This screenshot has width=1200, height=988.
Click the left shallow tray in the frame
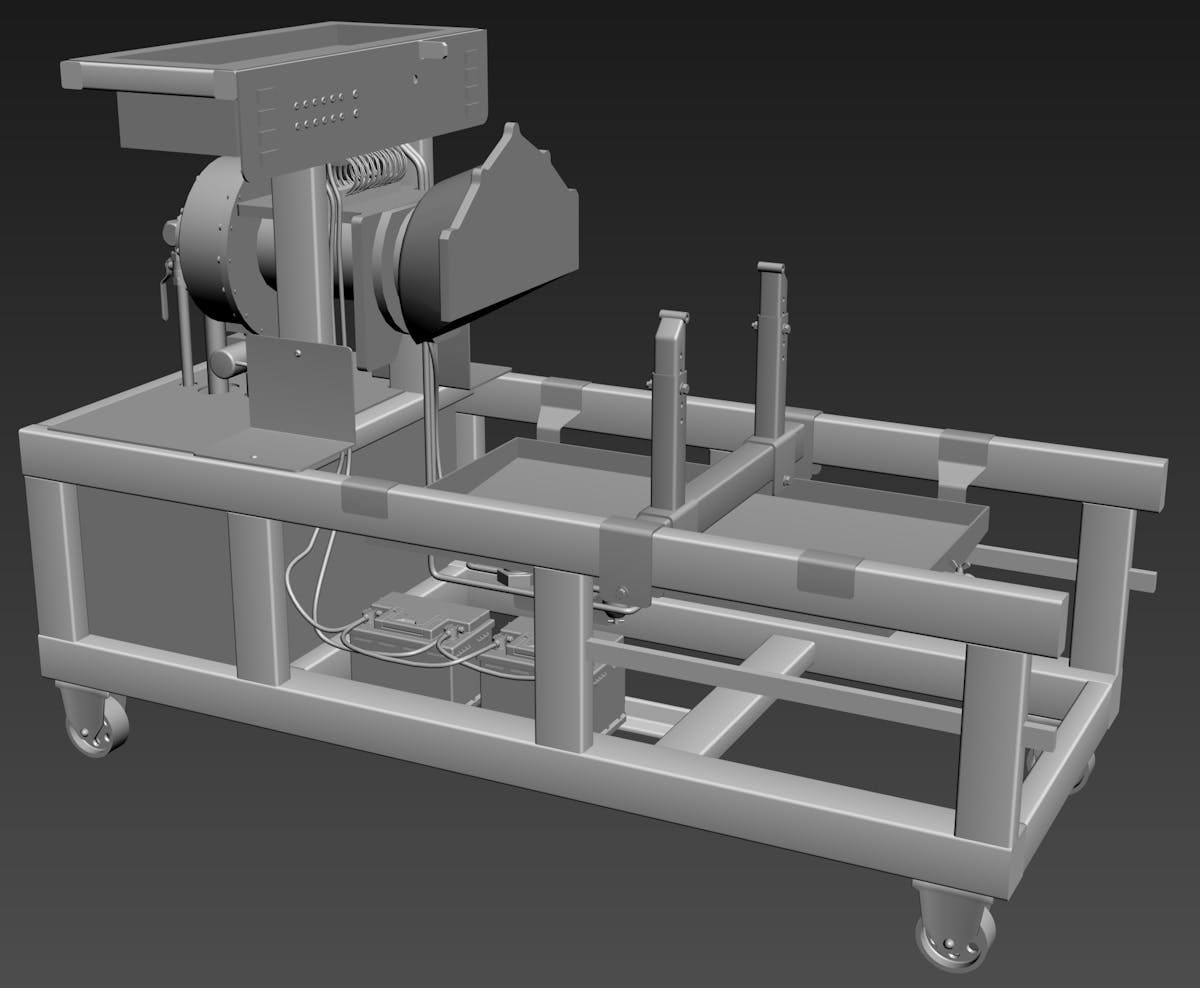pyautogui.click(x=540, y=480)
